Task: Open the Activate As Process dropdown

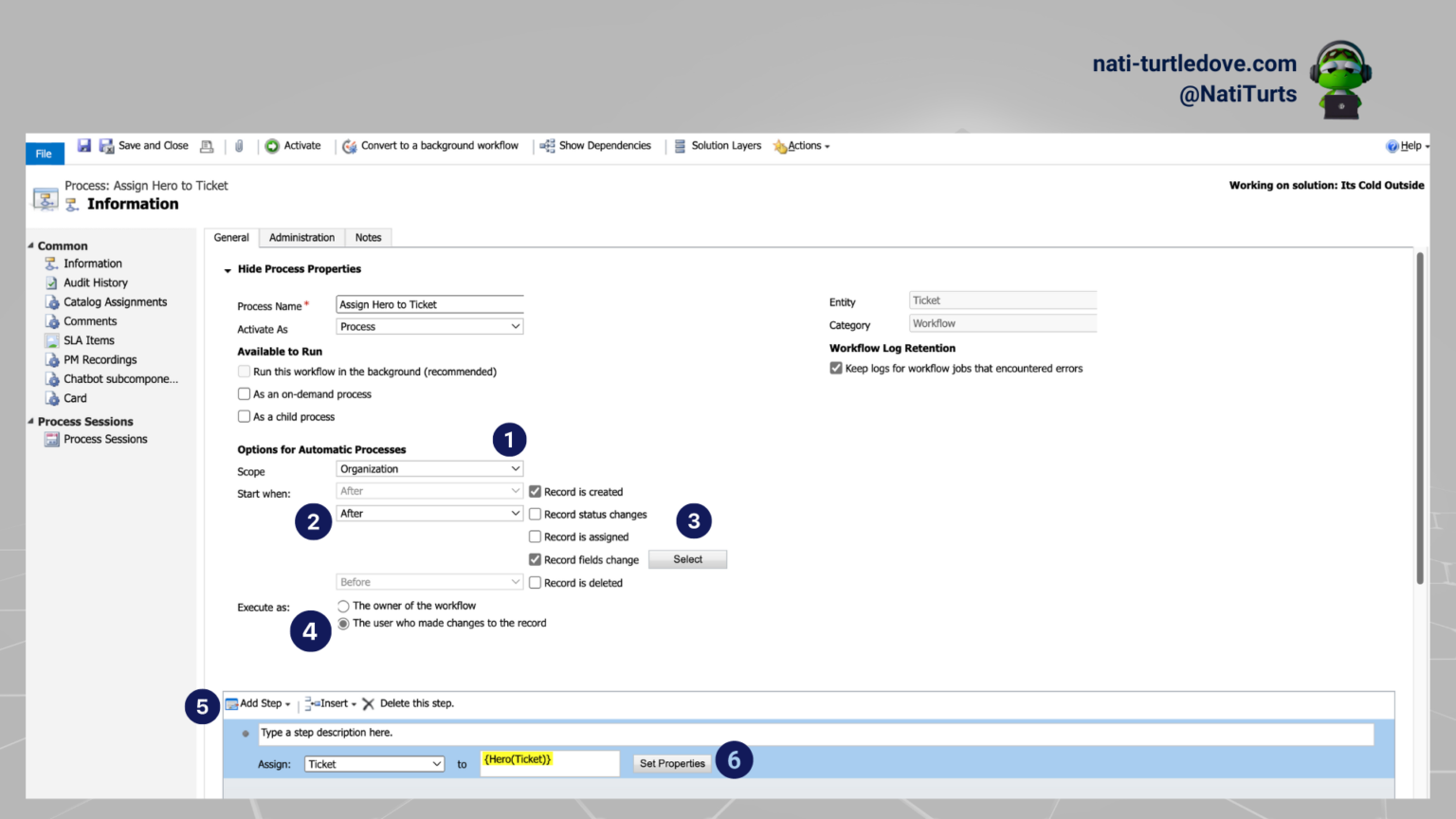Action: pyautogui.click(x=429, y=326)
